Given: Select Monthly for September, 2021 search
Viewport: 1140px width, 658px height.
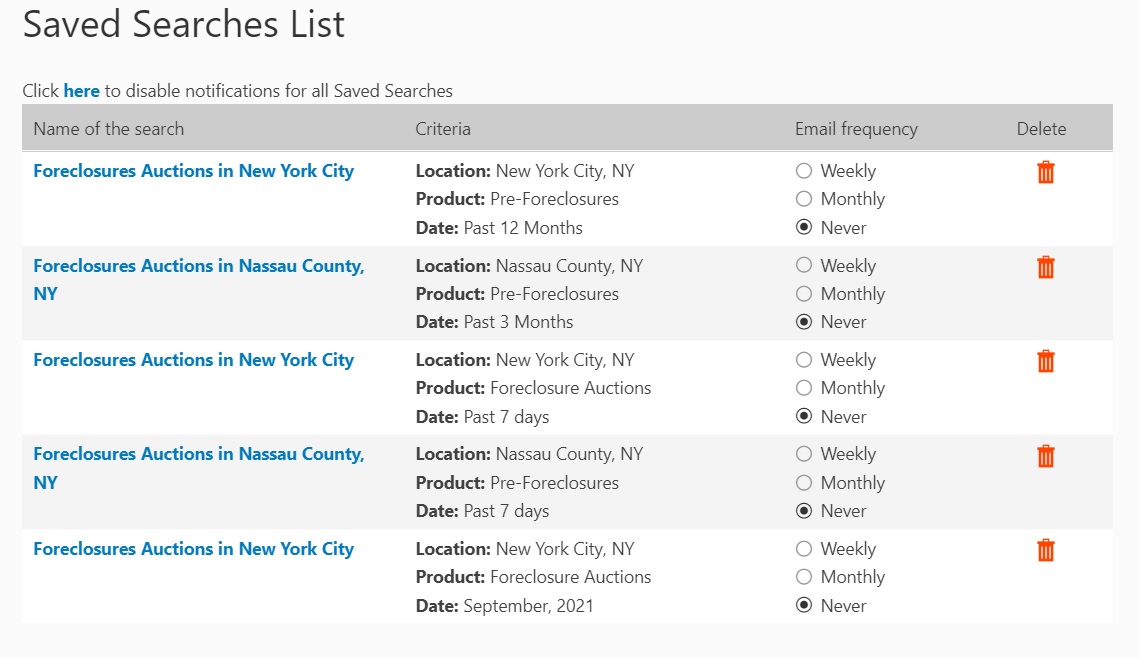Looking at the screenshot, I should click(x=804, y=577).
